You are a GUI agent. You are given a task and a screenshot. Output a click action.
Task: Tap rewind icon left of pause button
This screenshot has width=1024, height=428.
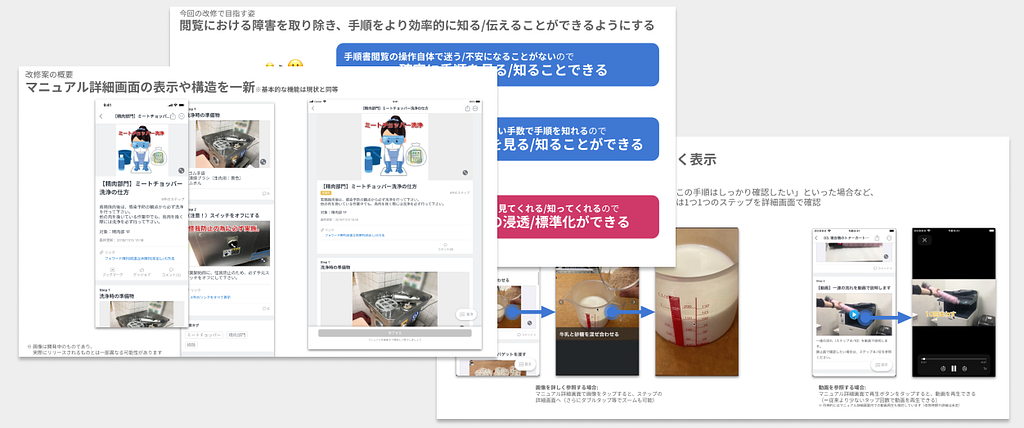click(943, 369)
